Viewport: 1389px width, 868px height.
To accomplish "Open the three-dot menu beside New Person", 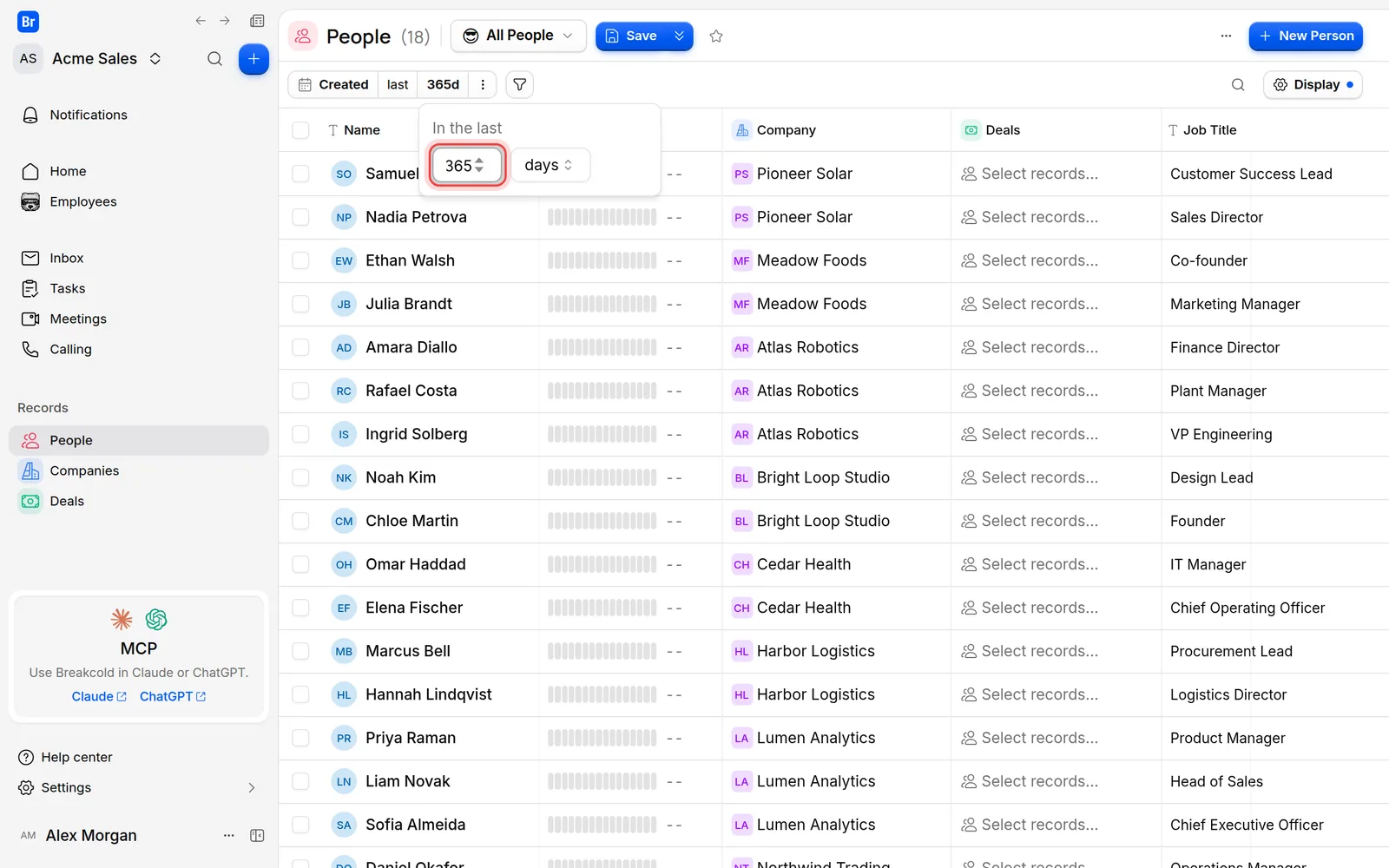I will tap(1226, 36).
